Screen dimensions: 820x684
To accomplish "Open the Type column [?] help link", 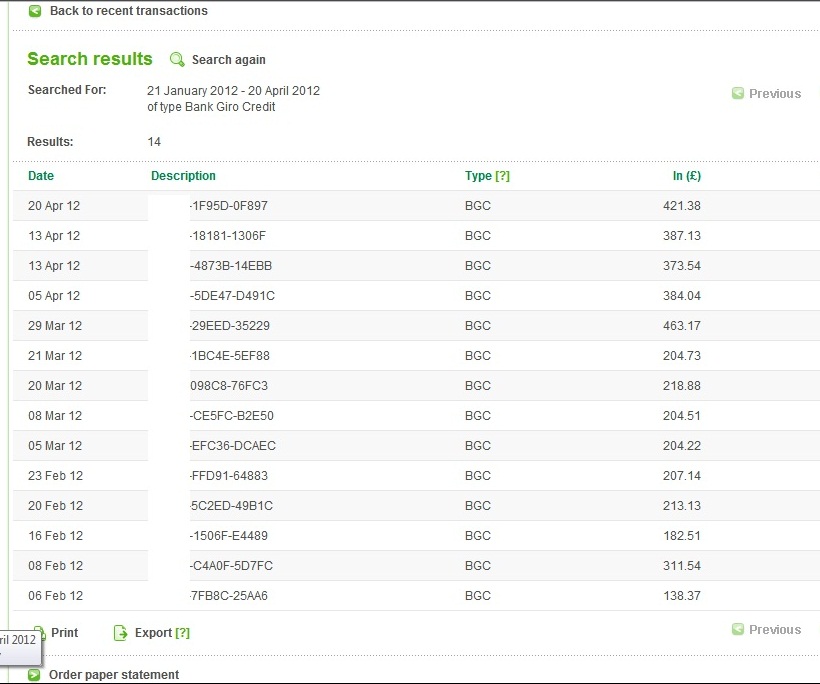I will point(502,176).
